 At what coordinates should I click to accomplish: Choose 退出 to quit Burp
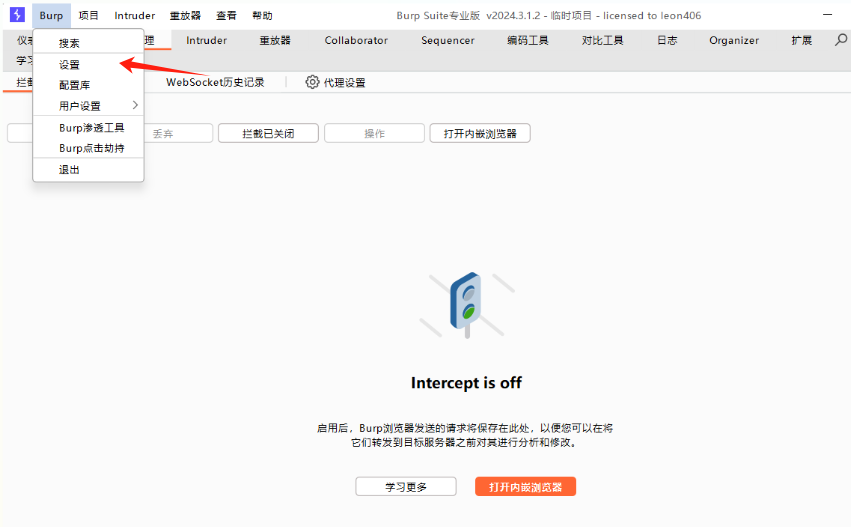point(88,169)
